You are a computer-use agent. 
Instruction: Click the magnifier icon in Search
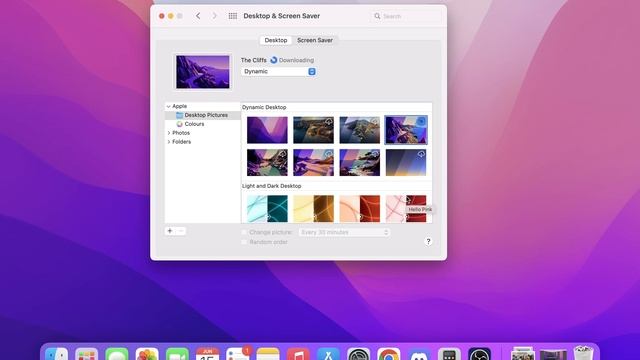coord(377,16)
